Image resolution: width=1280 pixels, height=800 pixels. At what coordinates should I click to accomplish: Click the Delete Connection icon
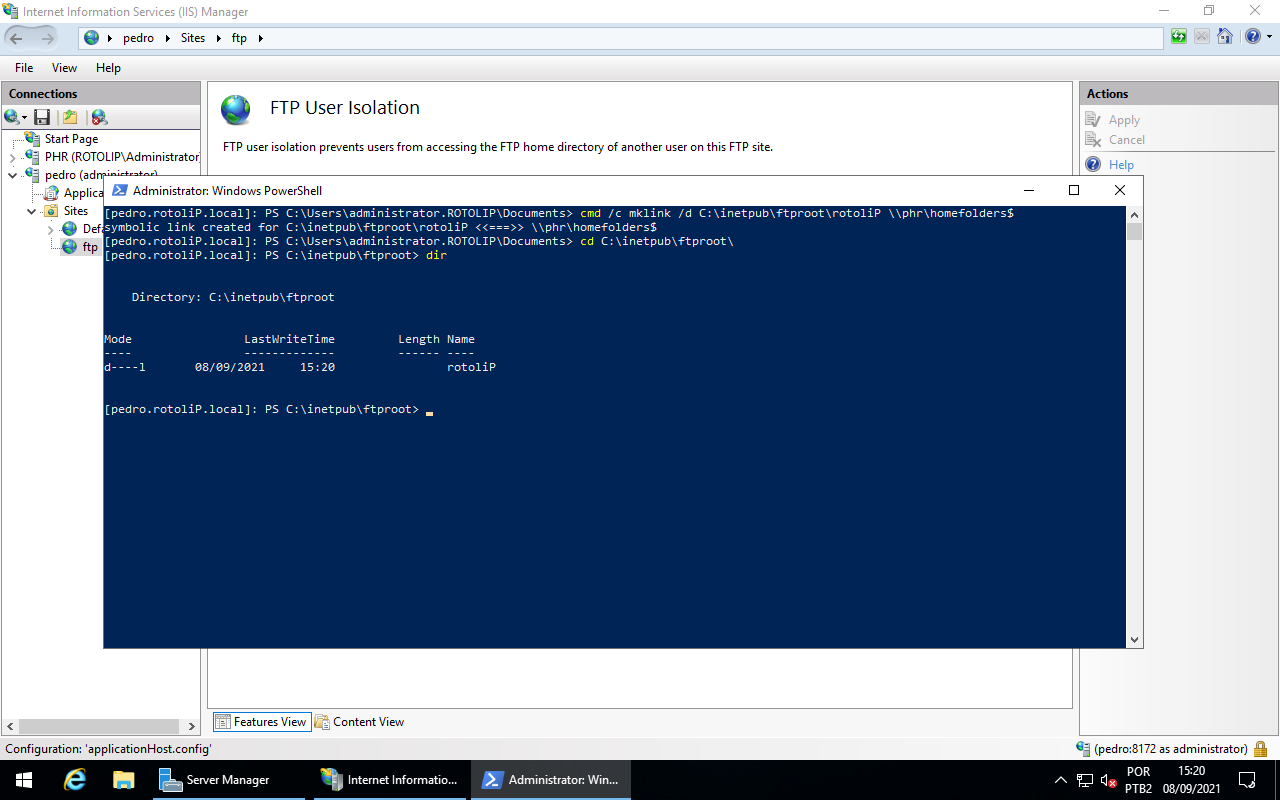pyautogui.click(x=98, y=118)
